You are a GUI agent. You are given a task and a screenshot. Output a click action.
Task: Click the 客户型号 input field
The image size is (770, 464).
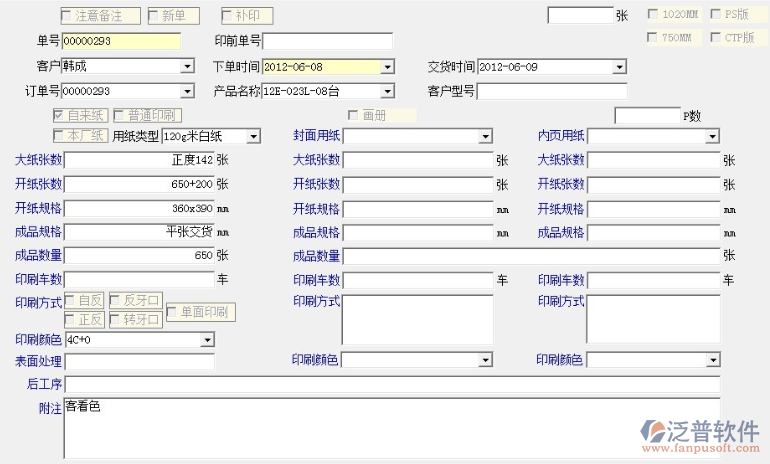click(551, 92)
